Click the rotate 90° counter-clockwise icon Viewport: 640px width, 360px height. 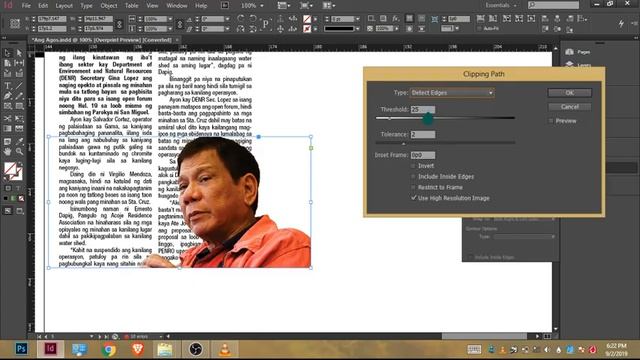(253, 19)
